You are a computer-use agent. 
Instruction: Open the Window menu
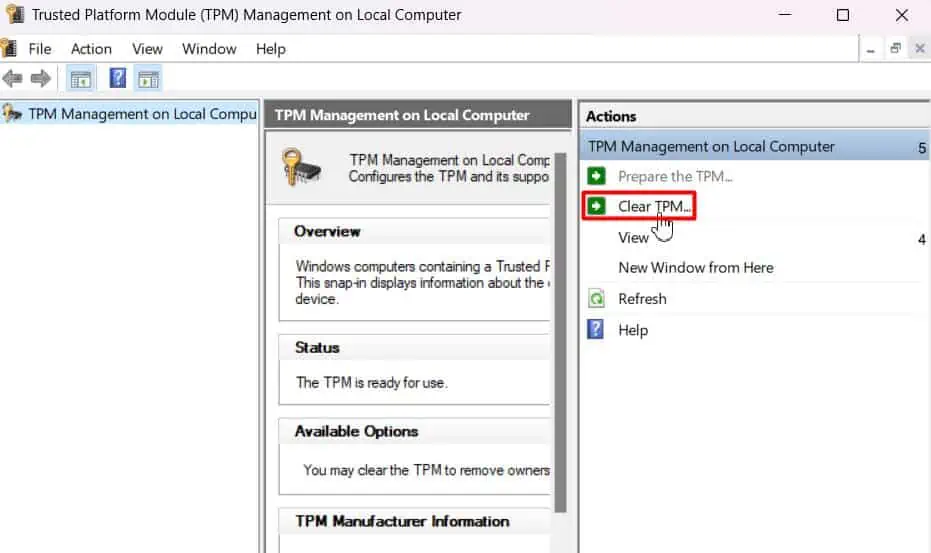(x=209, y=49)
